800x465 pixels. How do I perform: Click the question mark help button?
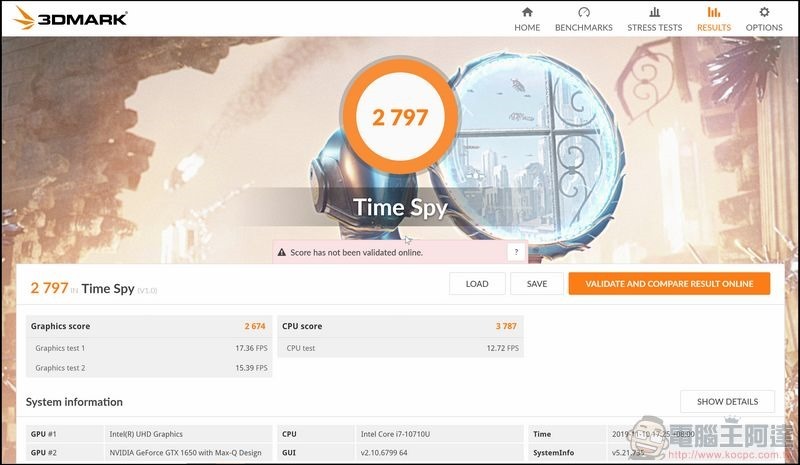coord(516,252)
